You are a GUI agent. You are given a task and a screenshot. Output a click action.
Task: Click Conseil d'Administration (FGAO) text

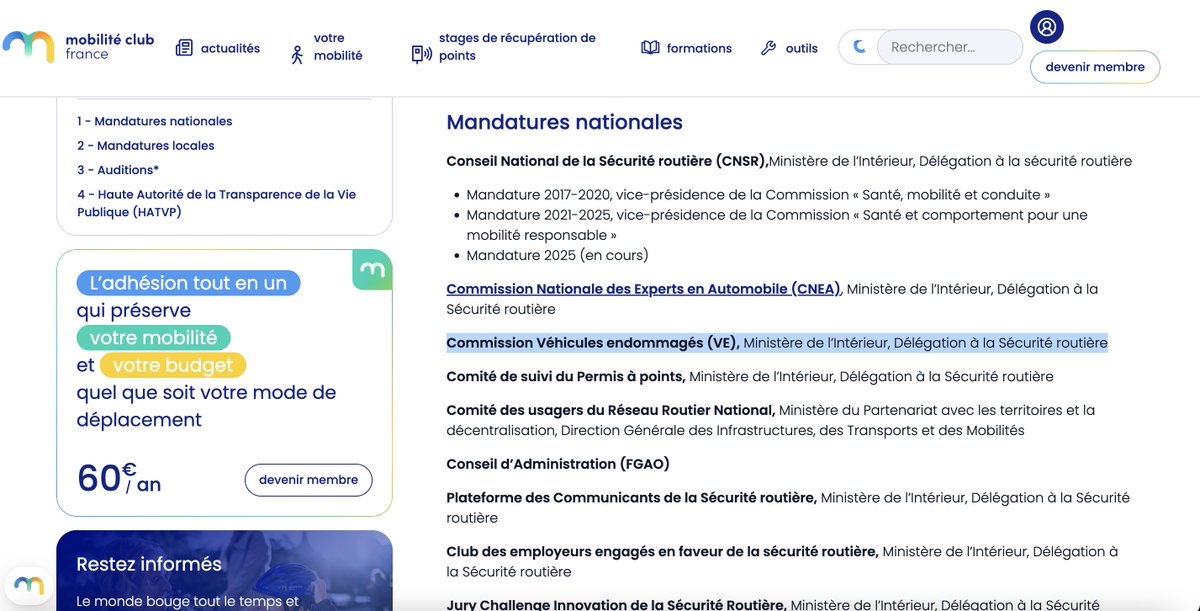pyautogui.click(x=558, y=464)
